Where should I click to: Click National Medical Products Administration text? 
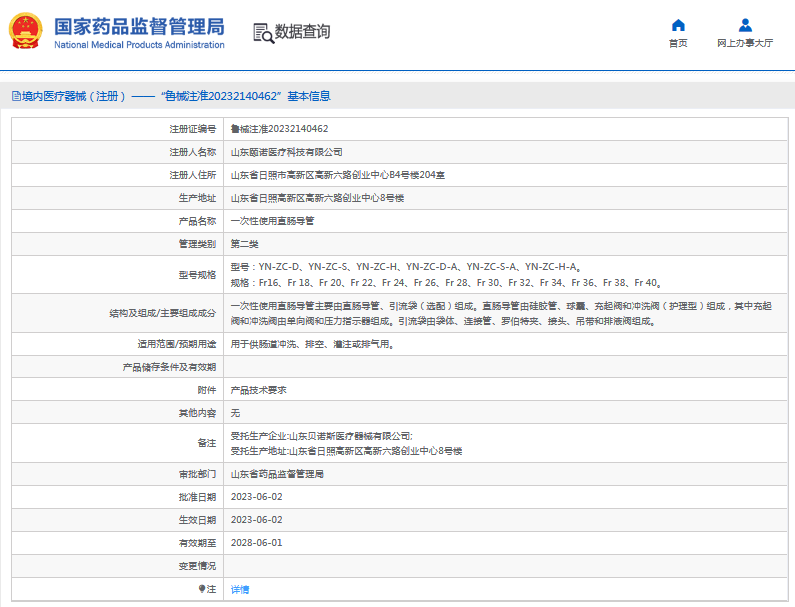point(139,45)
